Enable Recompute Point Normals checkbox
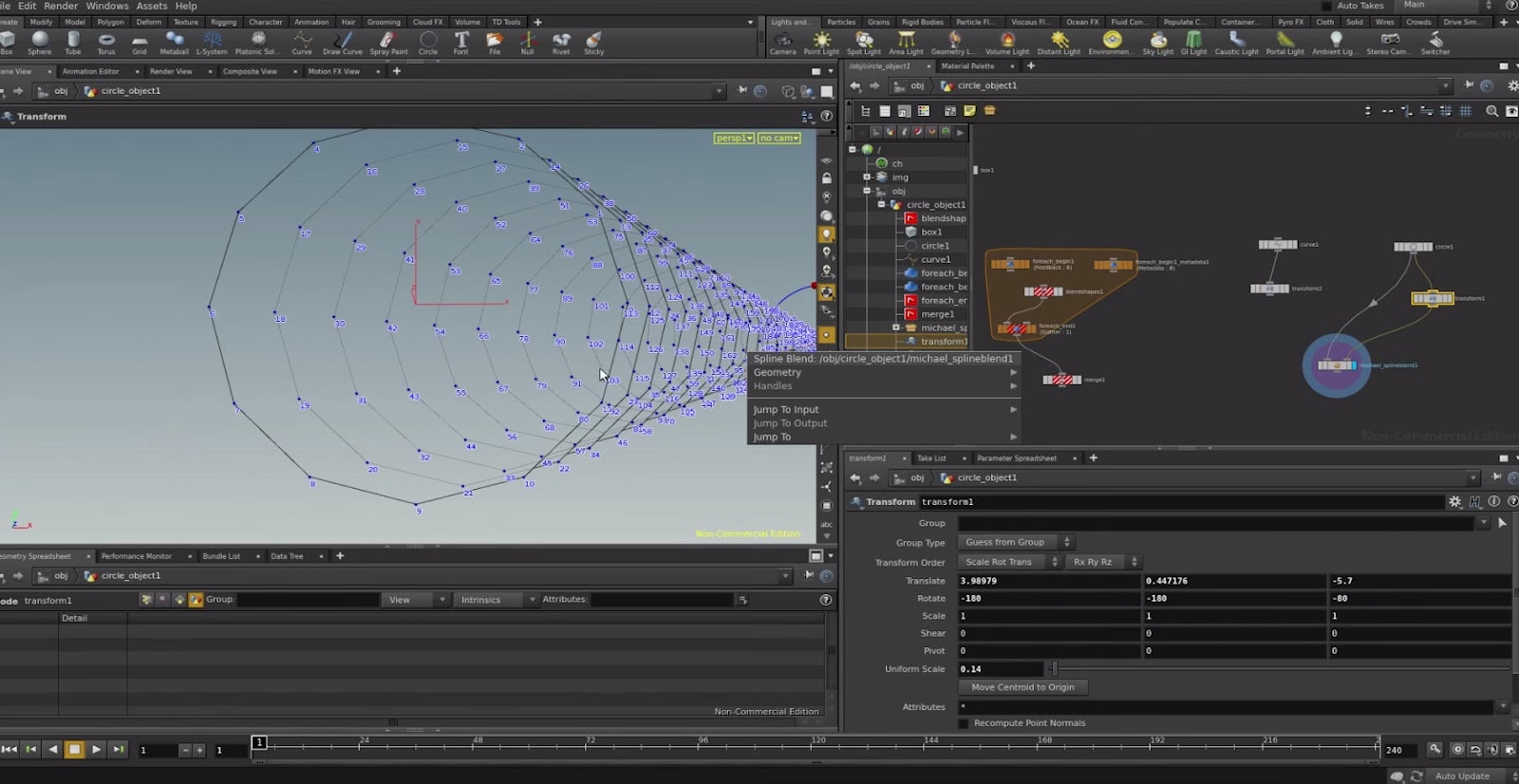Viewport: 1519px width, 784px height. [964, 723]
